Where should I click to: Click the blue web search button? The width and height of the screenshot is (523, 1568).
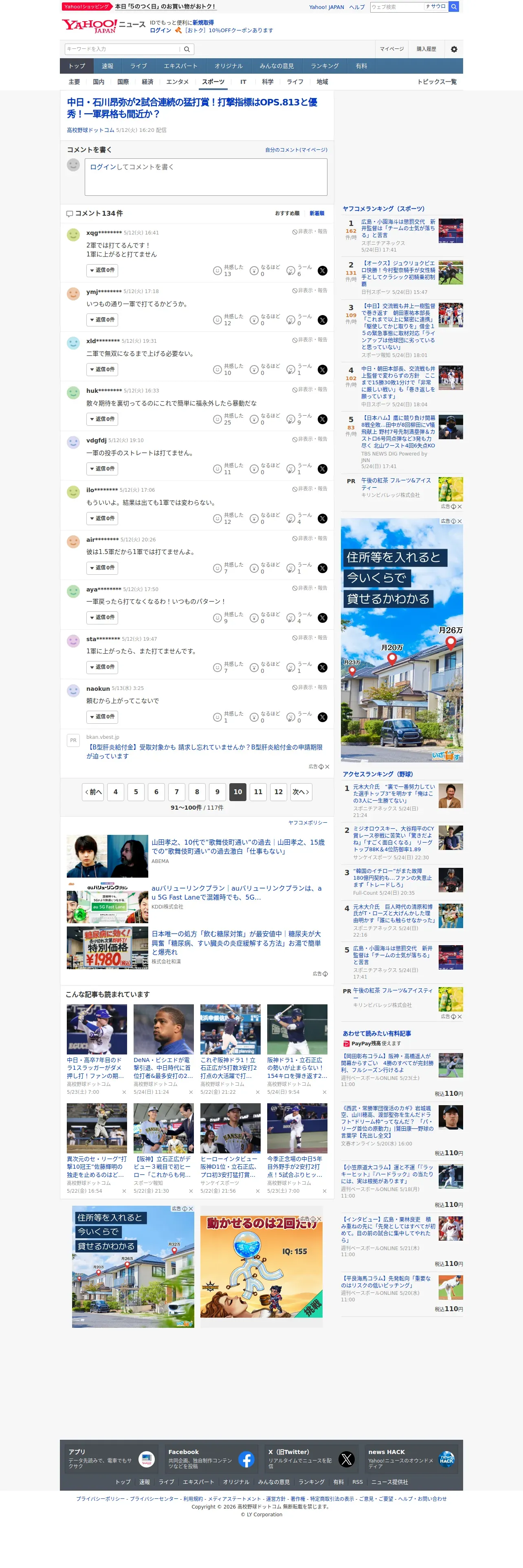[x=454, y=7]
